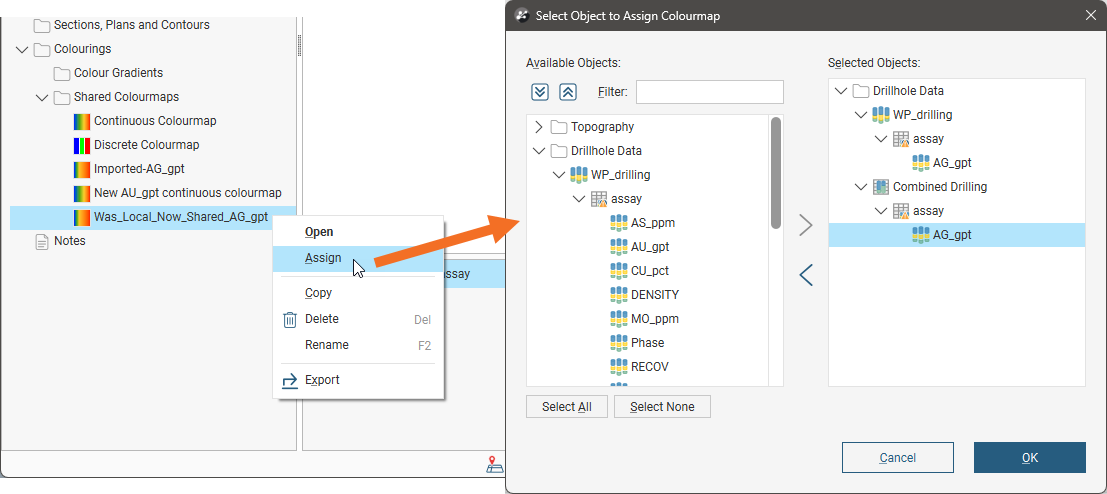Click the collapse all double-chevron icon
The height and width of the screenshot is (494, 1107).
pyautogui.click(x=567, y=92)
